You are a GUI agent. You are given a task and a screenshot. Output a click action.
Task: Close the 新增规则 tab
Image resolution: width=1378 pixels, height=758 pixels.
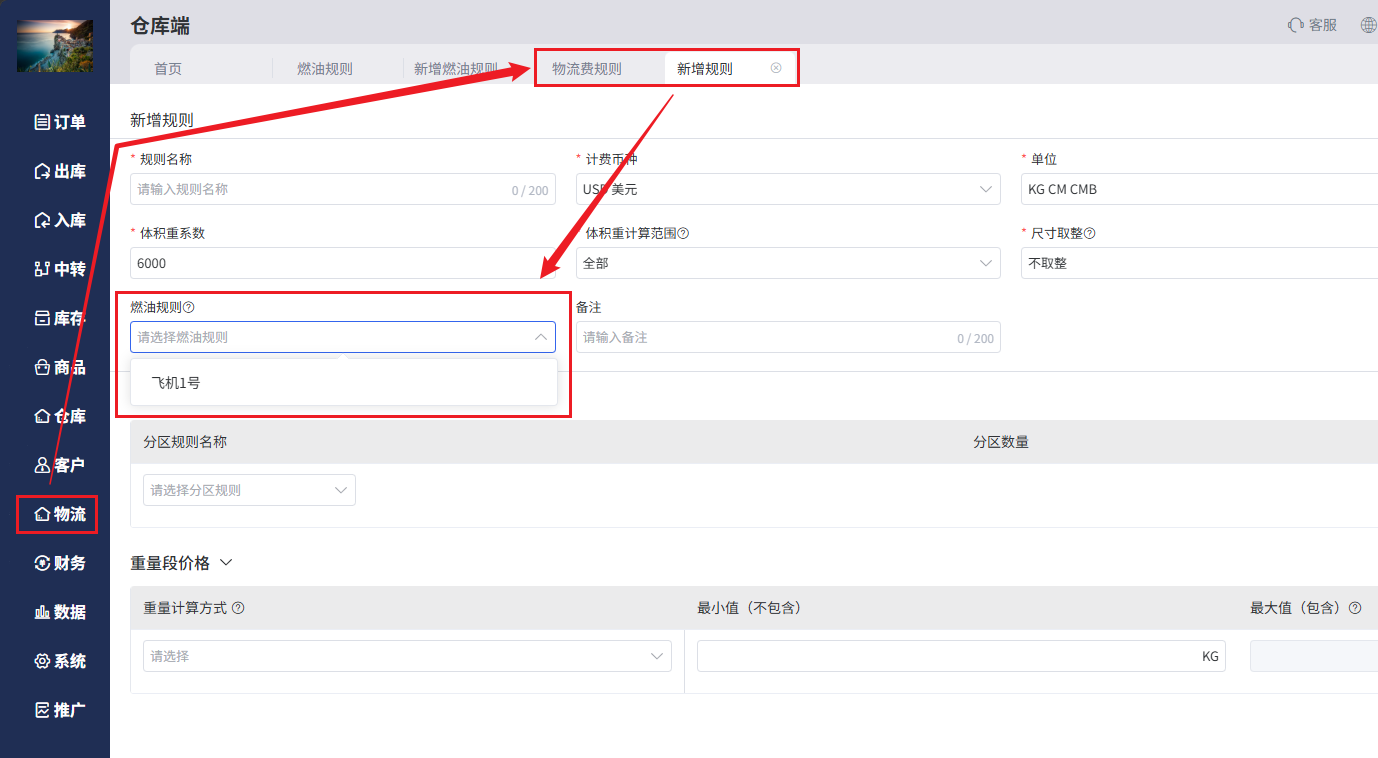[776, 68]
